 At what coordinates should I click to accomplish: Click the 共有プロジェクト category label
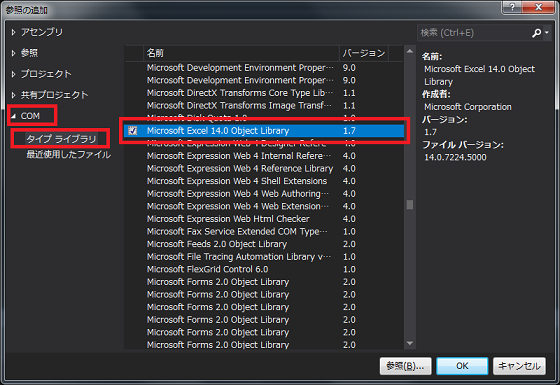54,95
